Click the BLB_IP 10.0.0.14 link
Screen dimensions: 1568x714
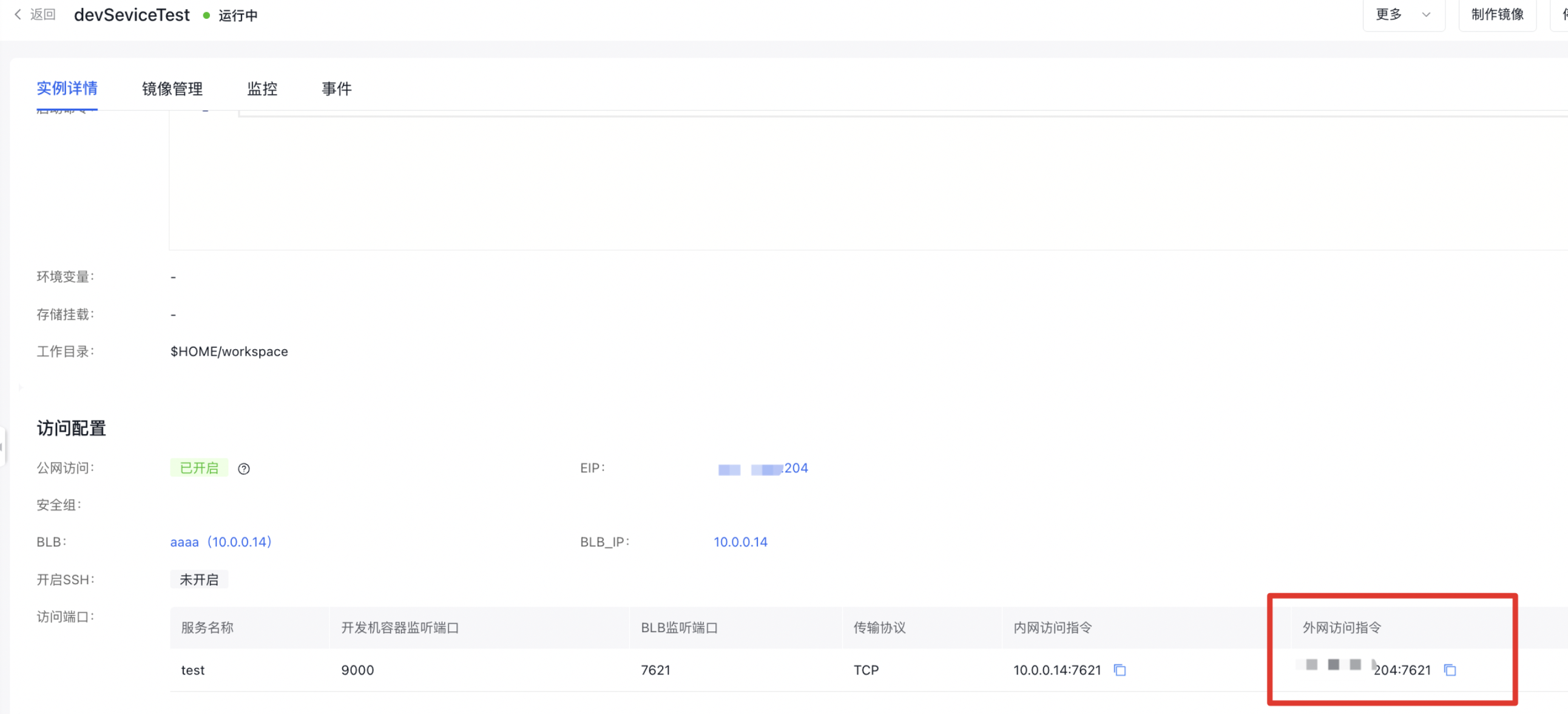pos(740,542)
